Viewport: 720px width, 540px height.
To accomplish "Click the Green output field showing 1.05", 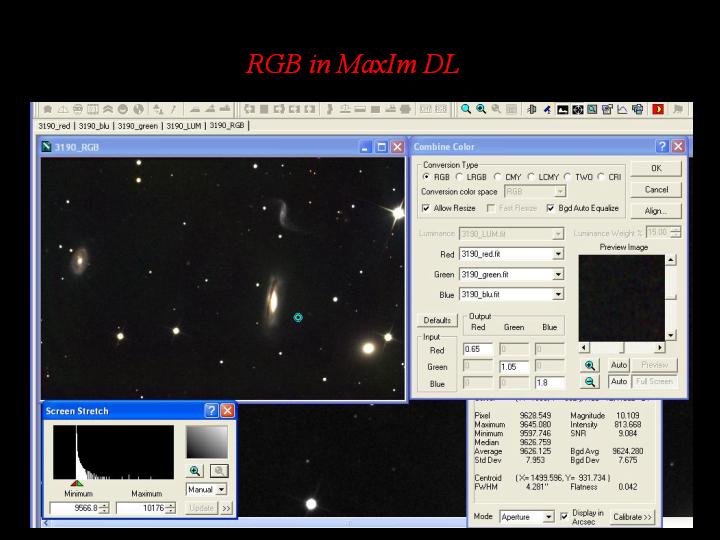I will tap(514, 366).
